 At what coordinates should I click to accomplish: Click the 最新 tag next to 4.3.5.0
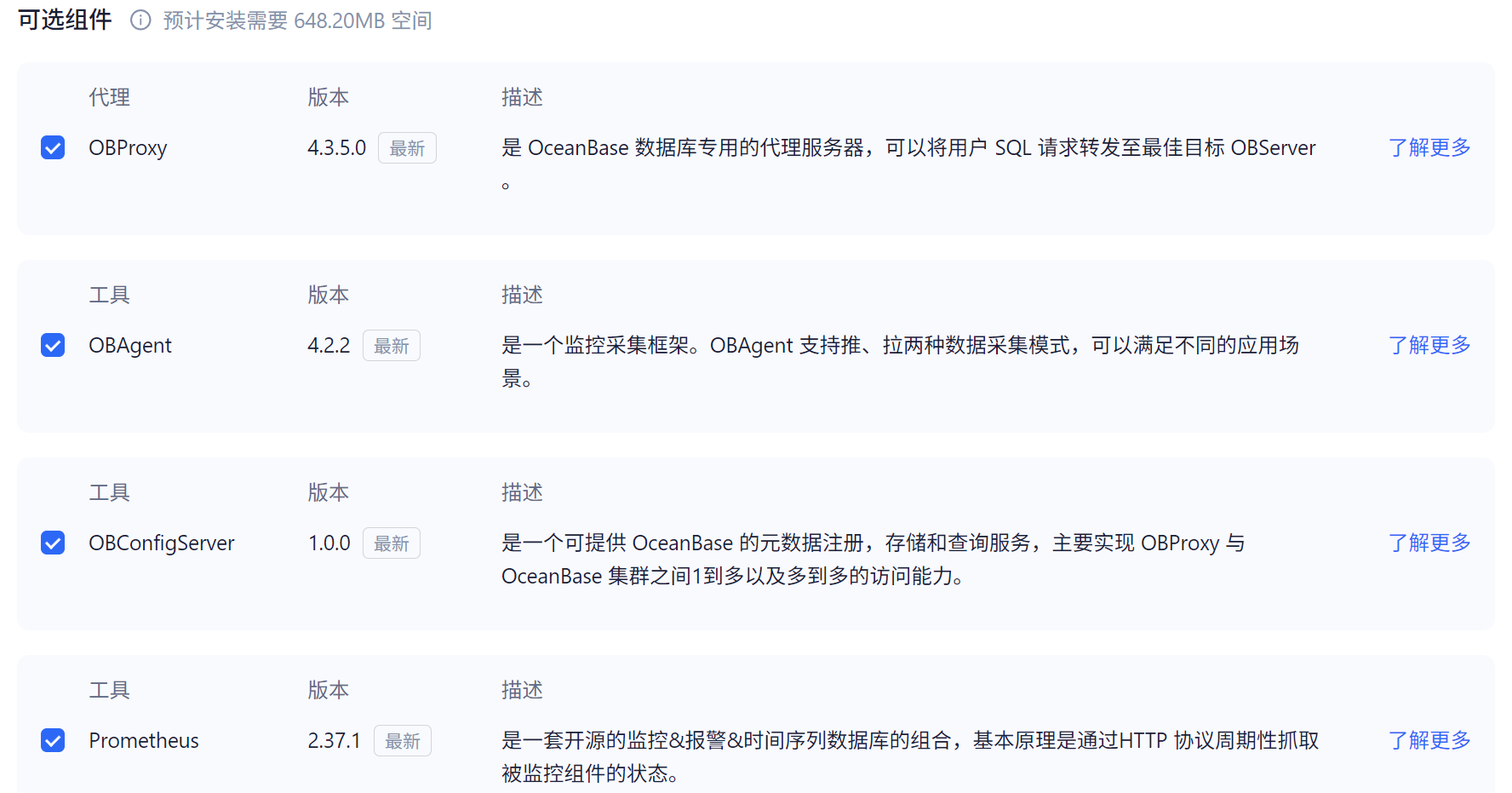[x=407, y=148]
